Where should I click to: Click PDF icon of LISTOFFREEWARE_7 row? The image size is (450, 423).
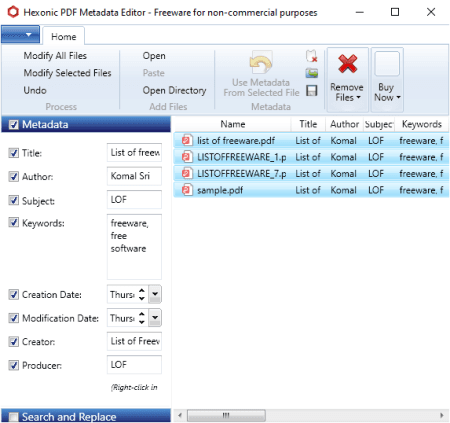point(187,173)
